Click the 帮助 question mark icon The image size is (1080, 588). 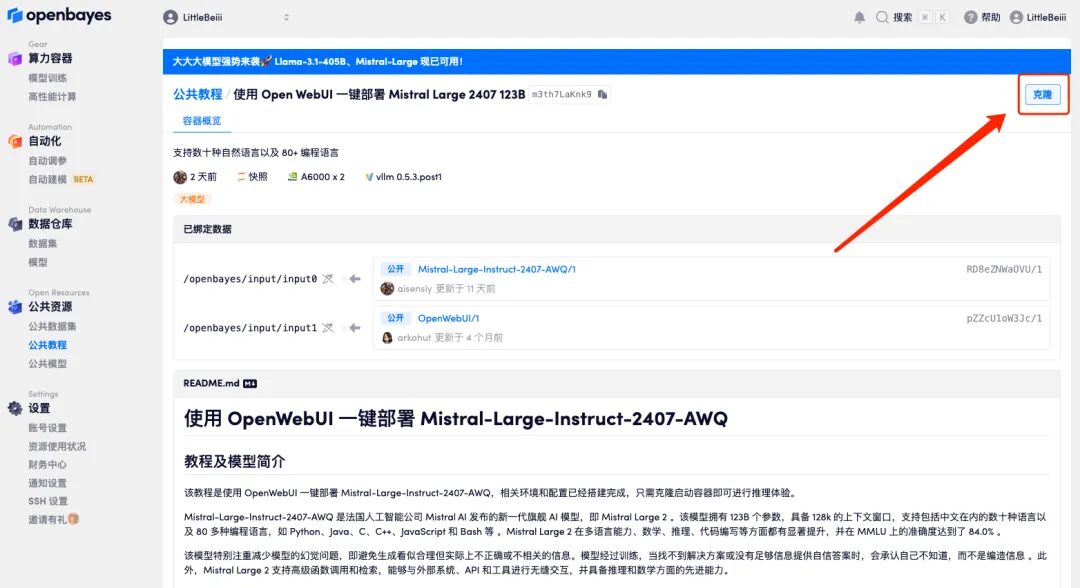(970, 17)
